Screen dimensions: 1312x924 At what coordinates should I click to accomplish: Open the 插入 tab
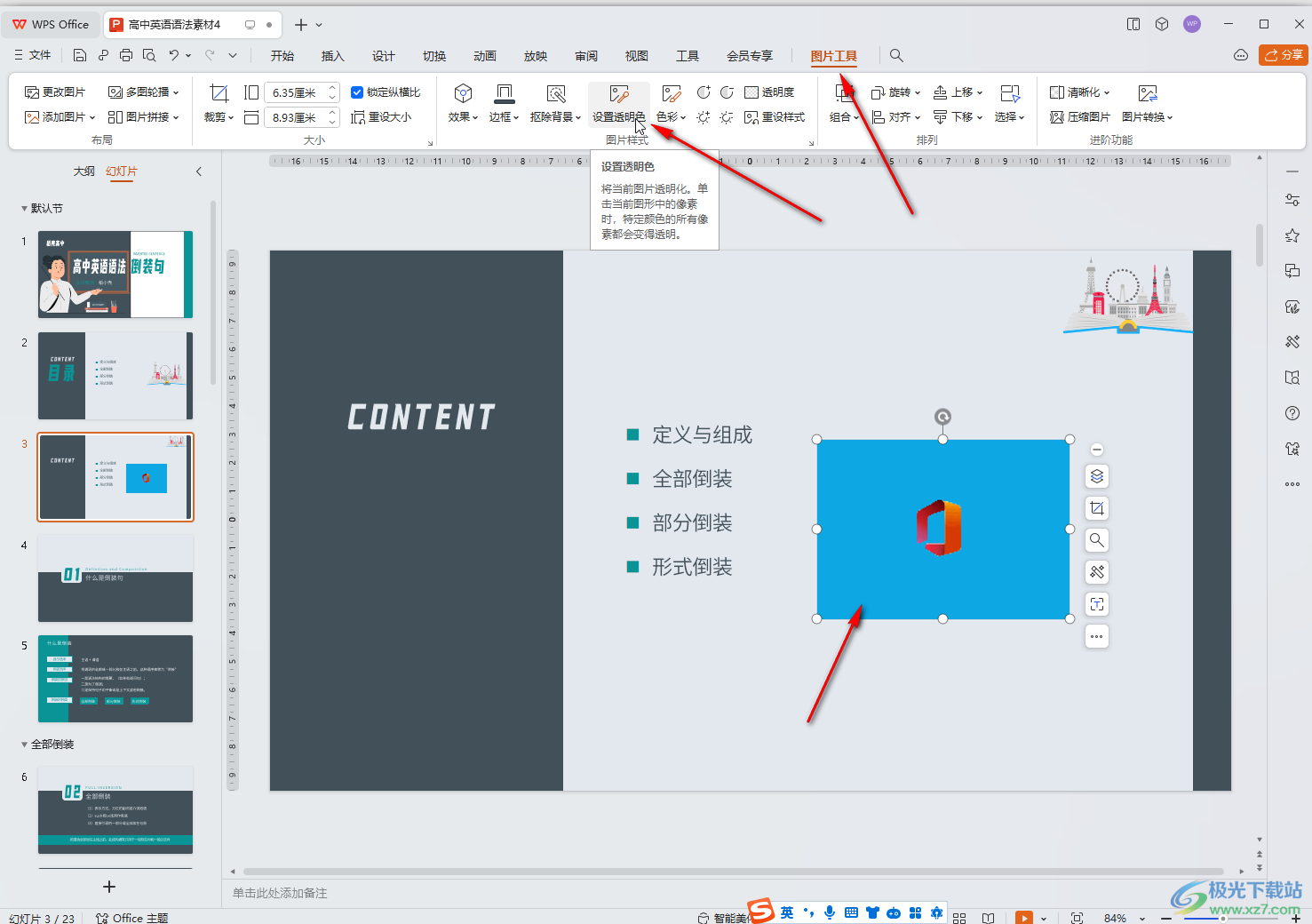[x=332, y=56]
